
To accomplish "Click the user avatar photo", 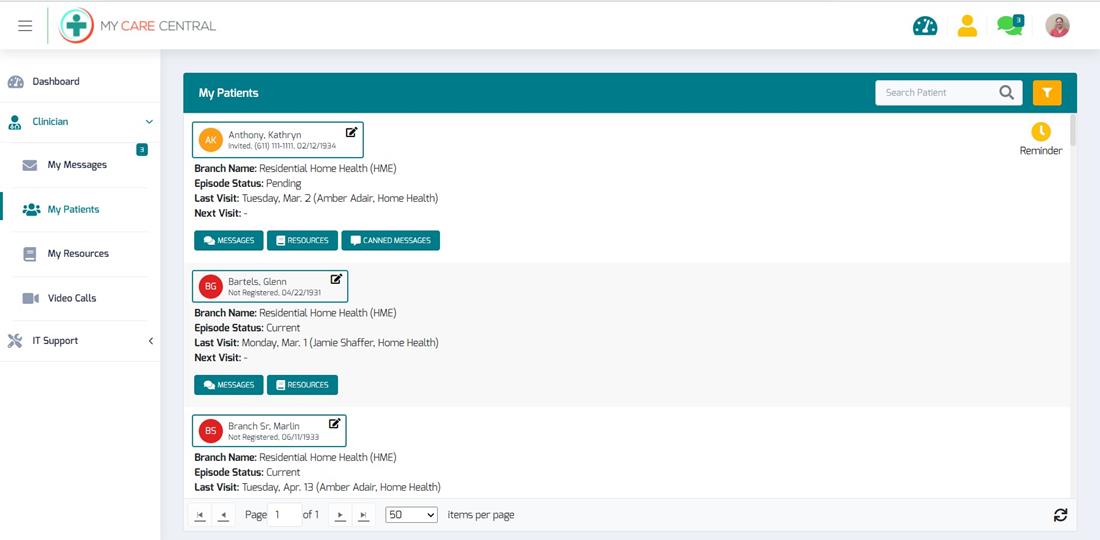I will click(1057, 26).
